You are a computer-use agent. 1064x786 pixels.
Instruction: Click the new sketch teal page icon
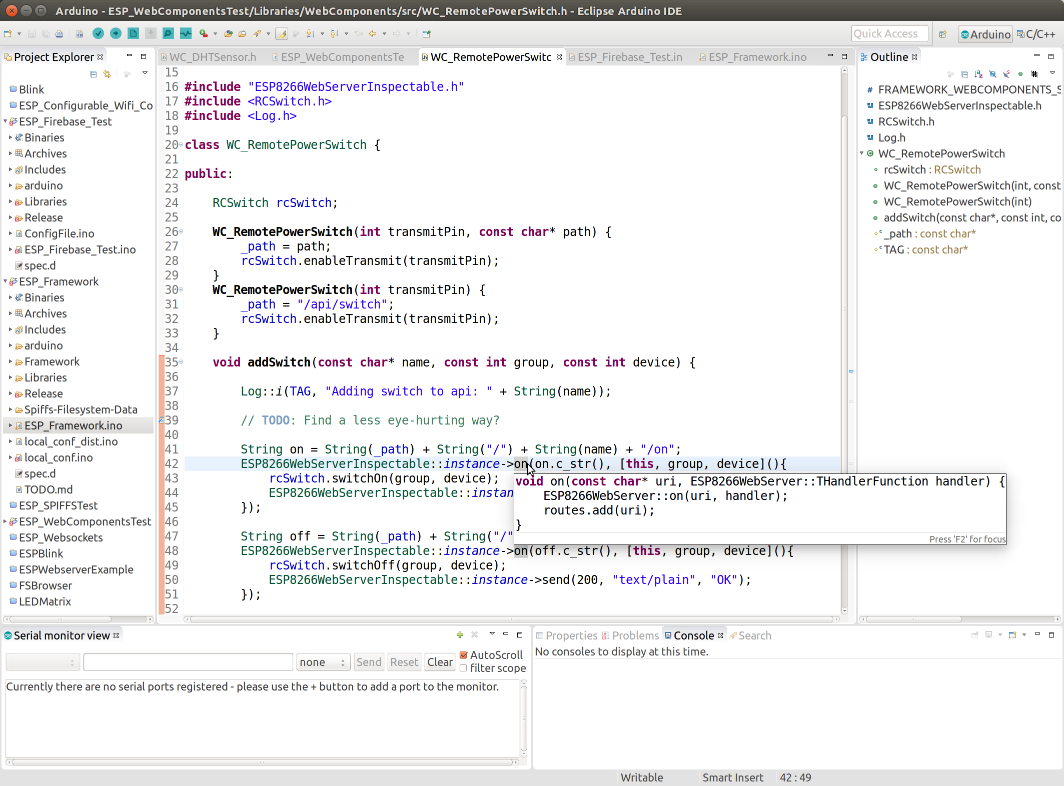(133, 33)
